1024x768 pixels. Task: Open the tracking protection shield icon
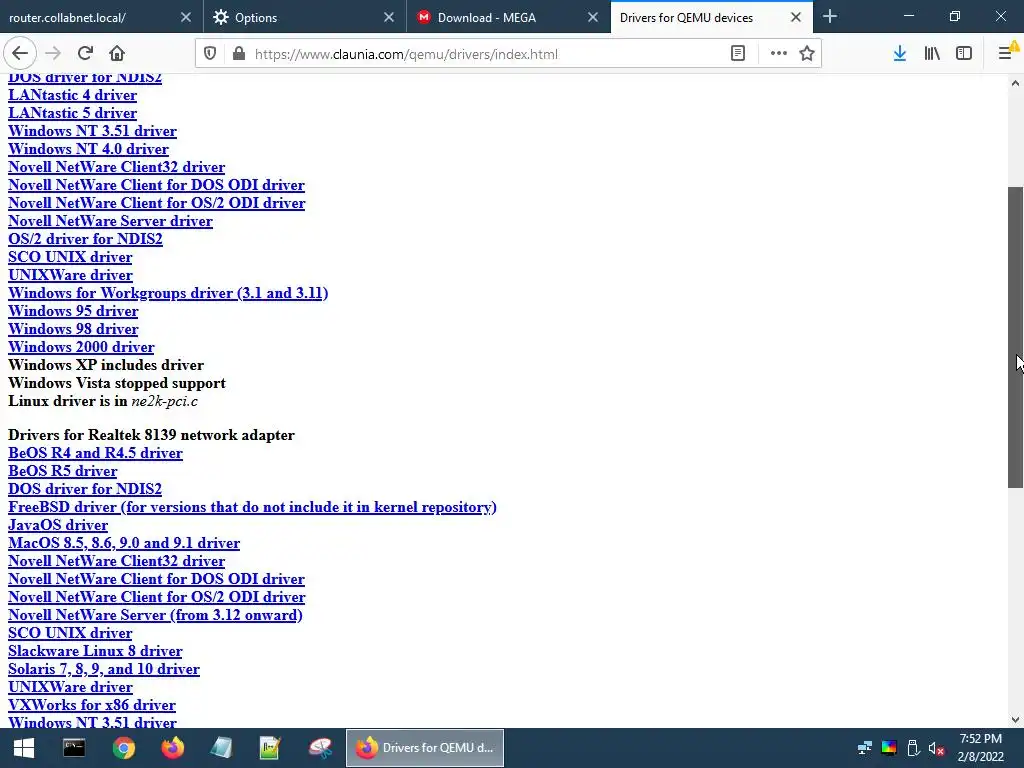pyautogui.click(x=210, y=54)
